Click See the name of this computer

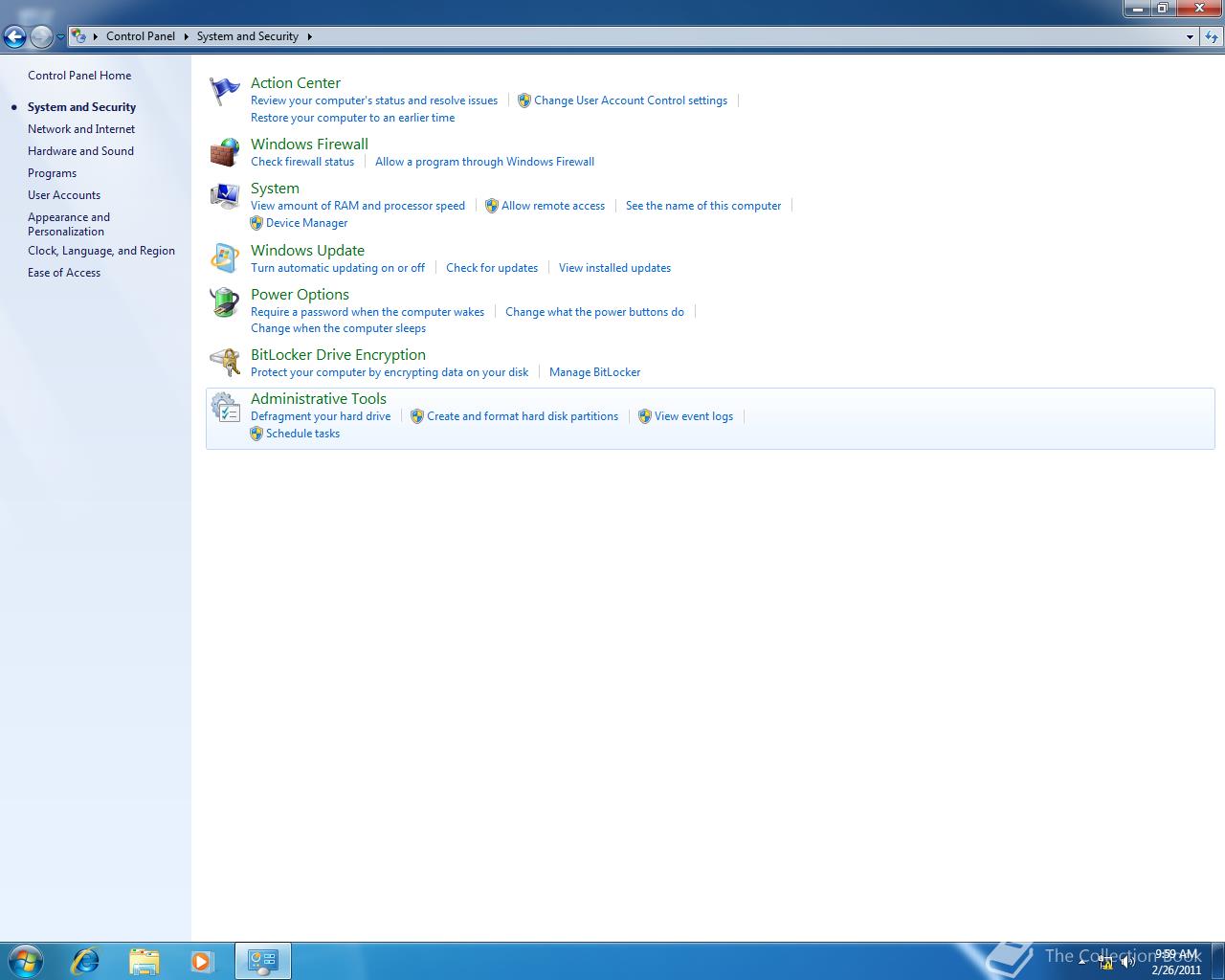(x=703, y=206)
